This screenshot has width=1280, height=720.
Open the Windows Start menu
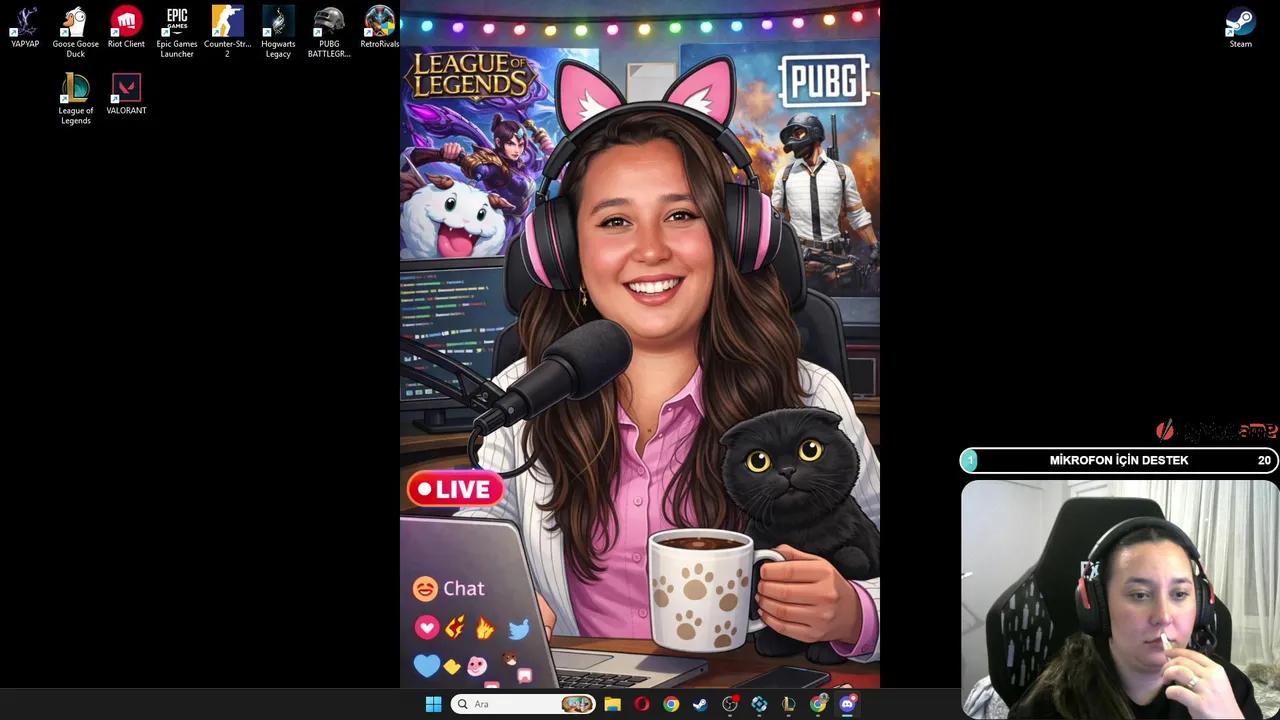pyautogui.click(x=433, y=704)
